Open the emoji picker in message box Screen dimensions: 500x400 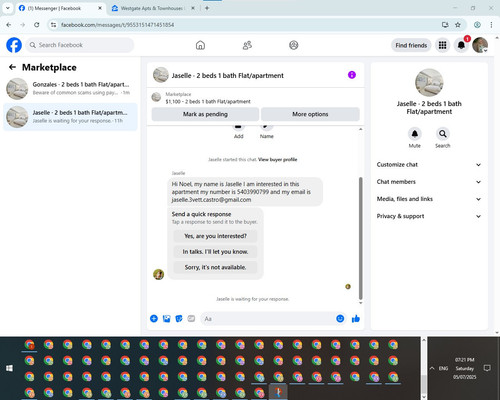340,319
